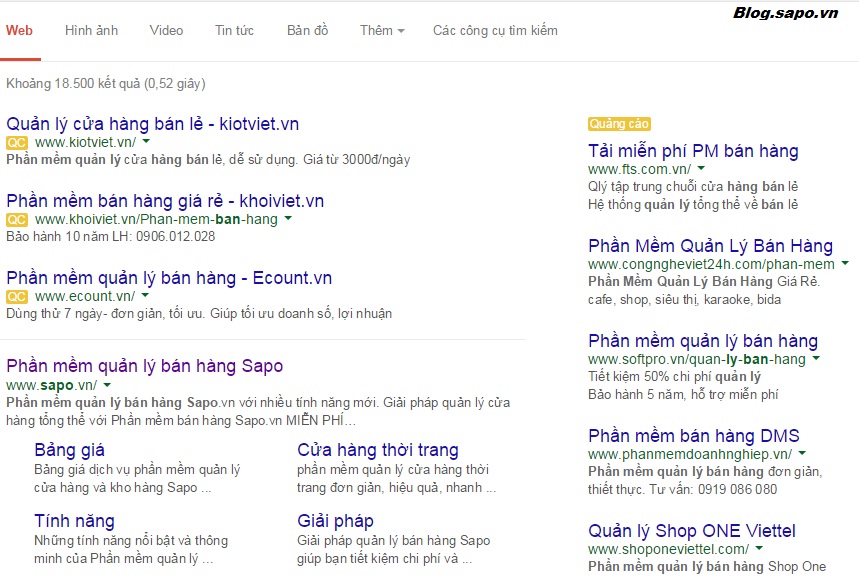Click the www.sapo.vn/ URL text
Viewport: 859px width, 576px height.
(x=51, y=385)
